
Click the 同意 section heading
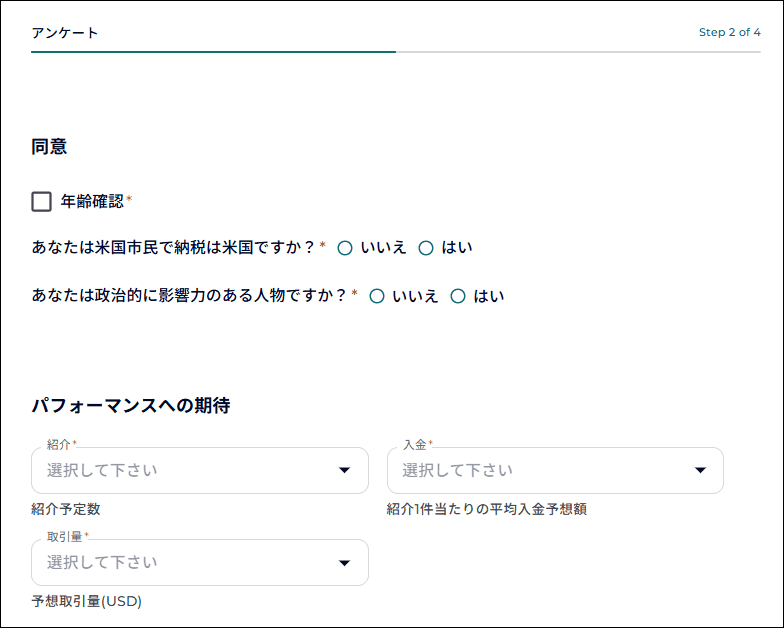coord(49,146)
